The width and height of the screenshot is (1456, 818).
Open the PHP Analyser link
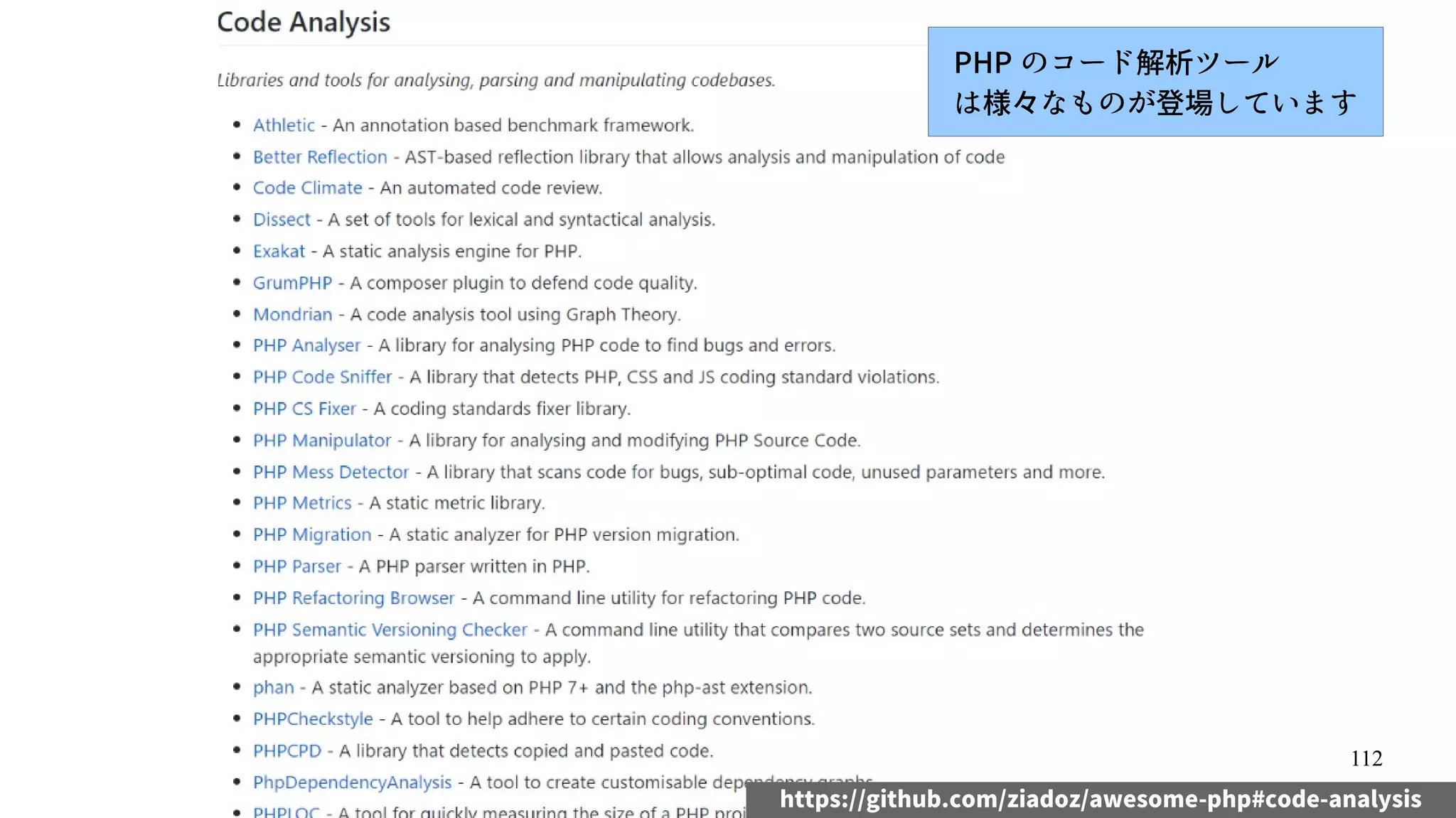pos(306,345)
